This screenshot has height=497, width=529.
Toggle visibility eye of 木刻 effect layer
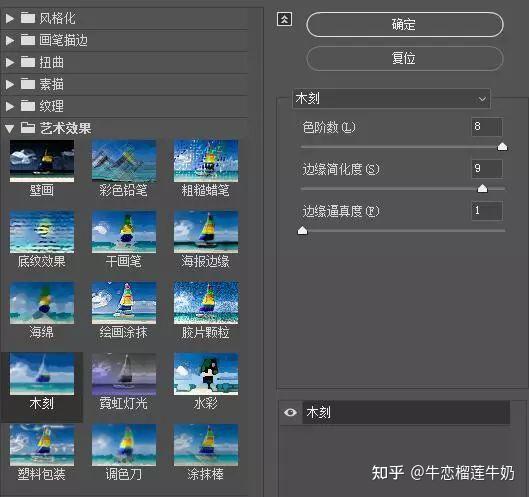tap(290, 412)
